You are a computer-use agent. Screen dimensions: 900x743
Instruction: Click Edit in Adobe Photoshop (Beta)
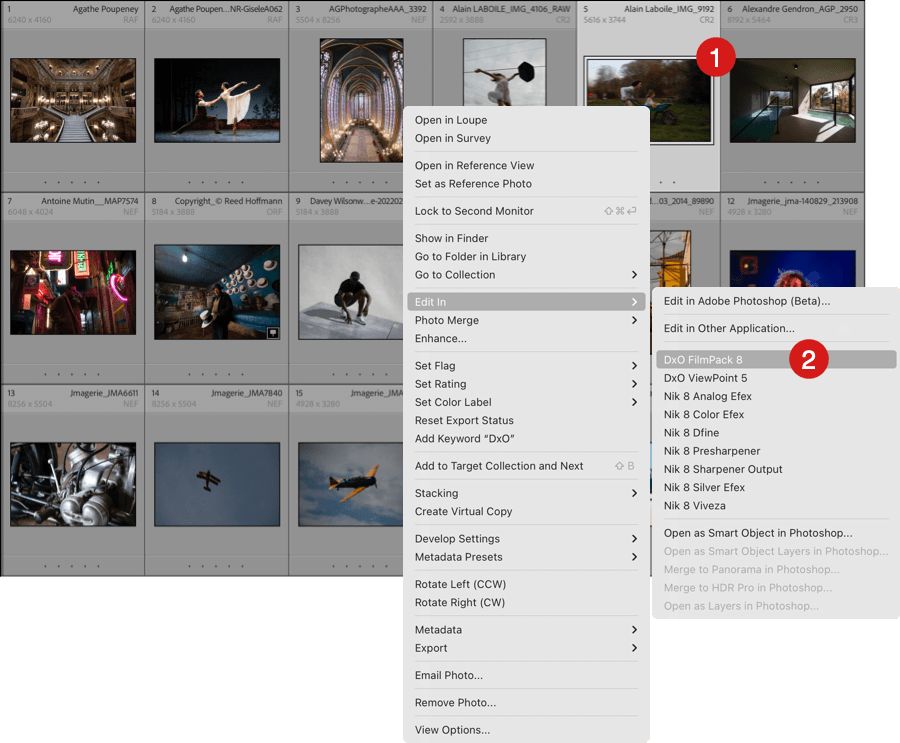(x=746, y=301)
